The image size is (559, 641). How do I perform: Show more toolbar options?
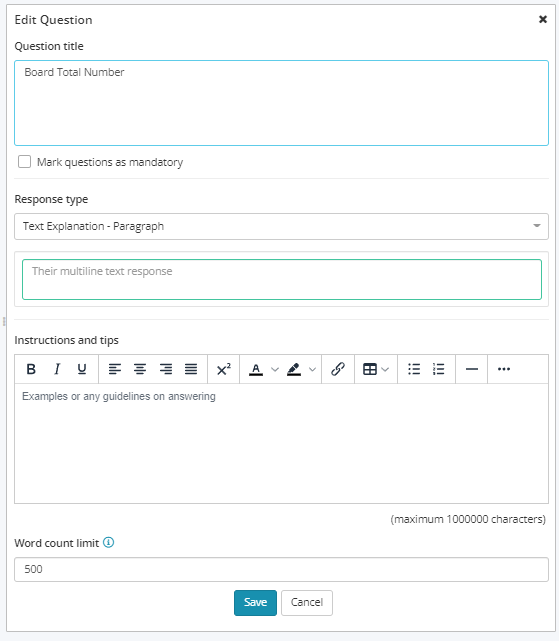[504, 369]
